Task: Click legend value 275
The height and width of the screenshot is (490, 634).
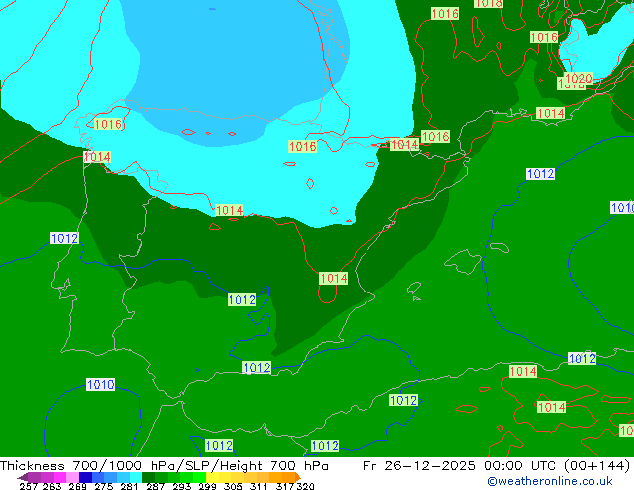Action: pyautogui.click(x=104, y=486)
